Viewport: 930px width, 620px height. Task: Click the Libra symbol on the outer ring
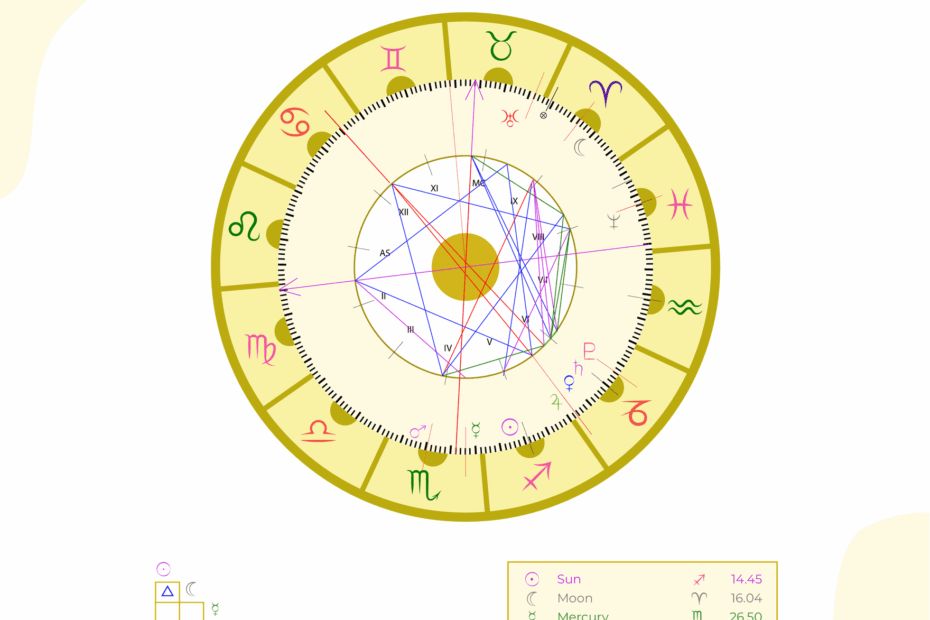point(319,431)
